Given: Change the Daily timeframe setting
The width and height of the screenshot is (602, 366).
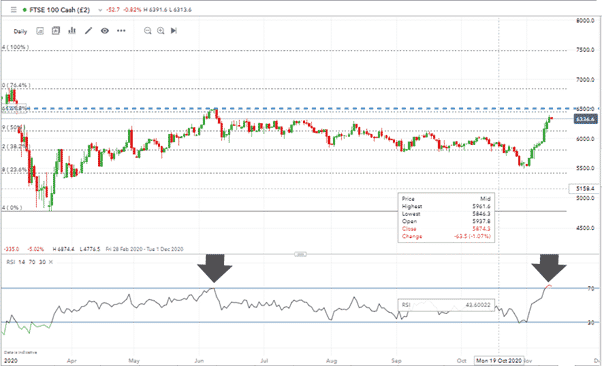Looking at the screenshot, I should coord(20,31).
